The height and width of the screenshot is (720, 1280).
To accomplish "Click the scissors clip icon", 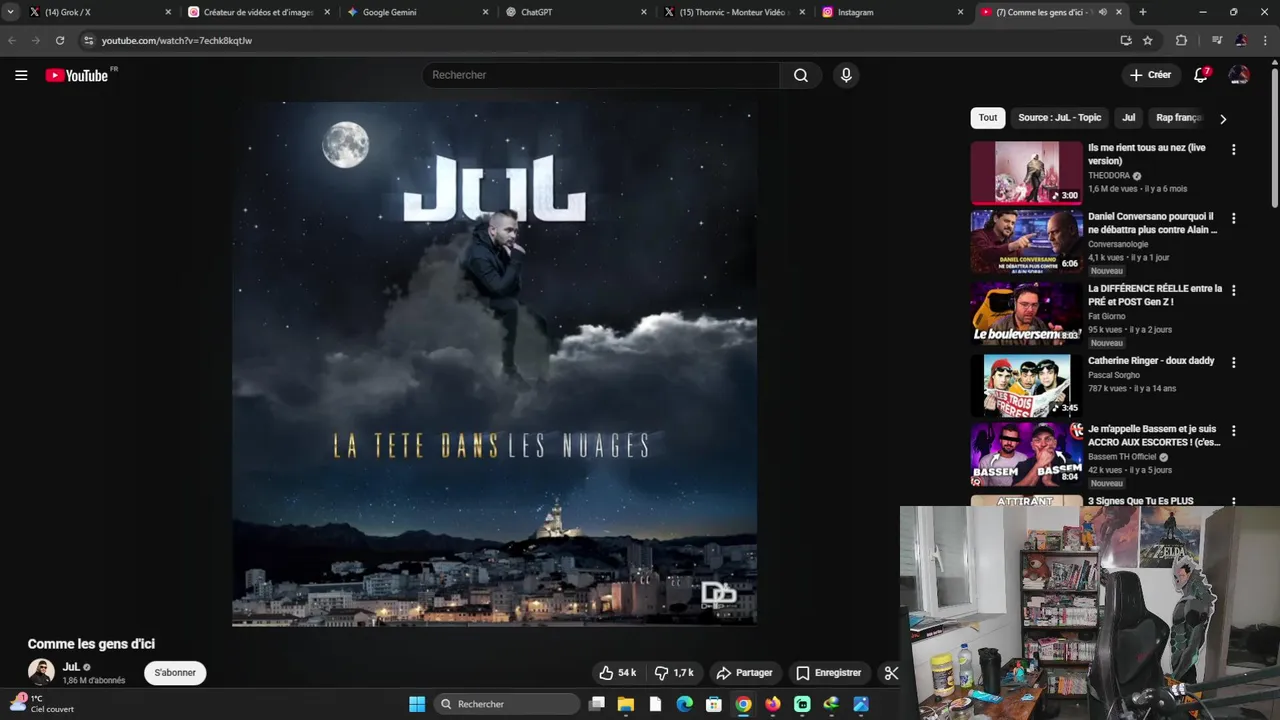I will pyautogui.click(x=891, y=673).
